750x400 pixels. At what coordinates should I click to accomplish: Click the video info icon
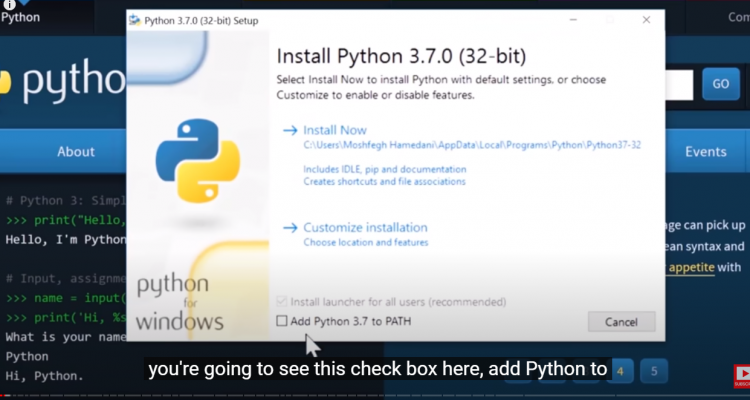(x=9, y=5)
